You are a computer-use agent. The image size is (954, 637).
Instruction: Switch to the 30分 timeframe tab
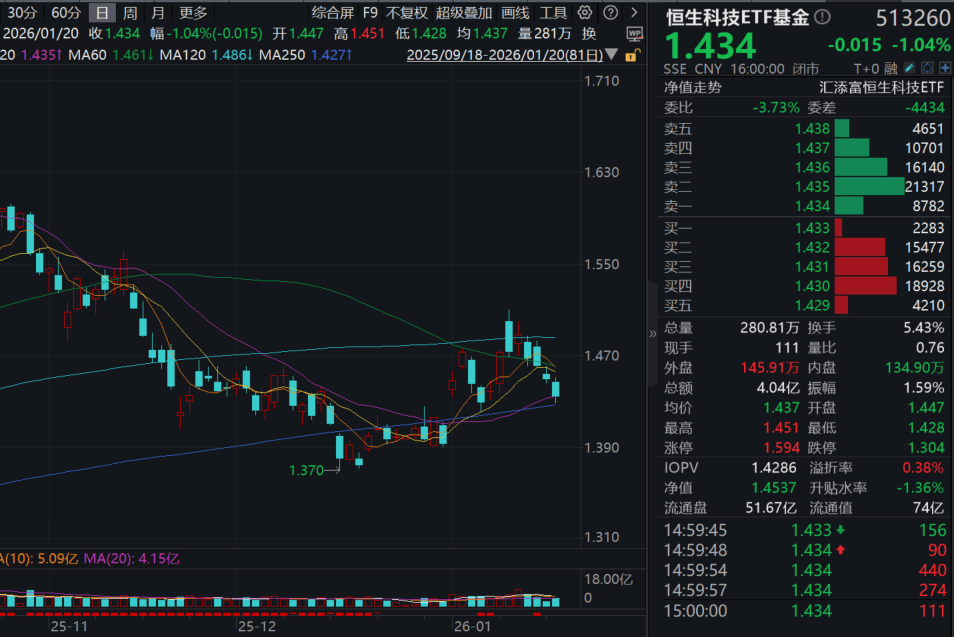coord(21,13)
